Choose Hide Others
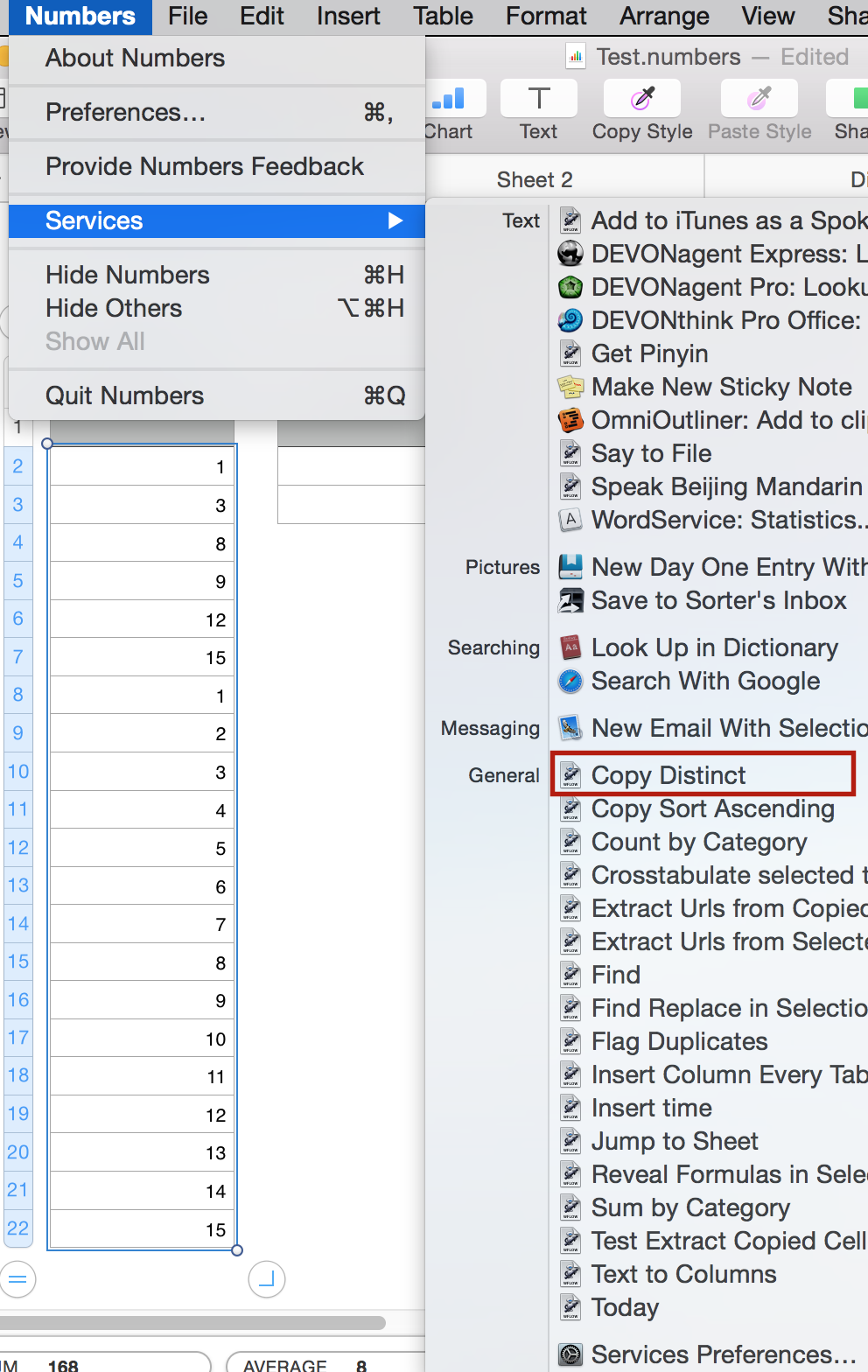The height and width of the screenshot is (1372, 868). pos(217,308)
